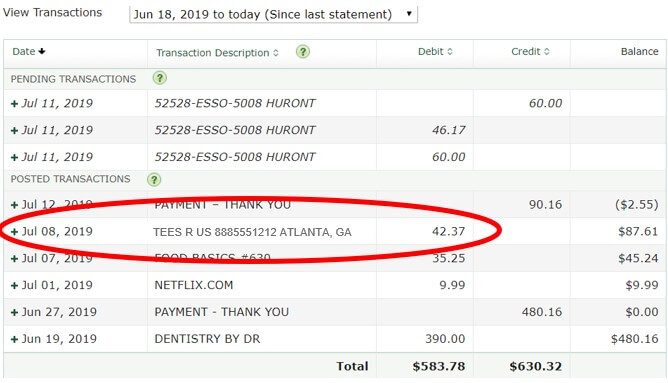Screen dimensions: 668x383
Task: Expand the Jul 12 payment row
Action: click(14, 205)
